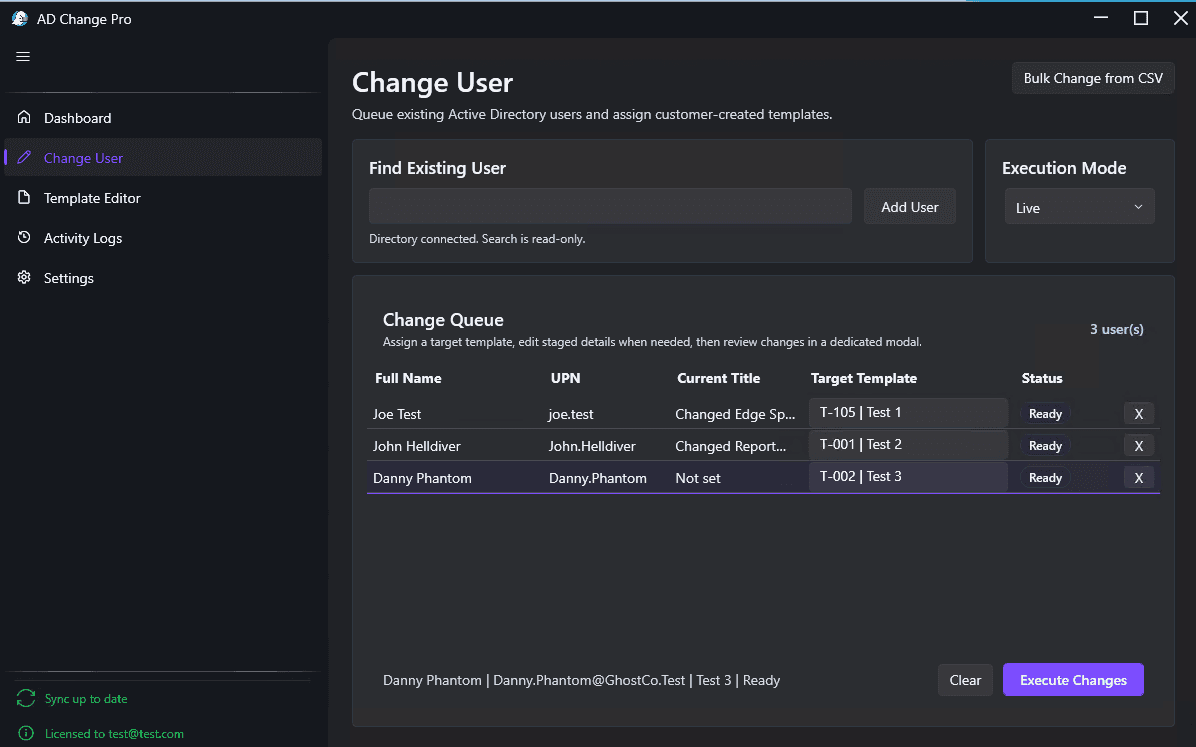Image resolution: width=1196 pixels, height=747 pixels.
Task: Click the Change User pencil icon
Action: click(24, 157)
